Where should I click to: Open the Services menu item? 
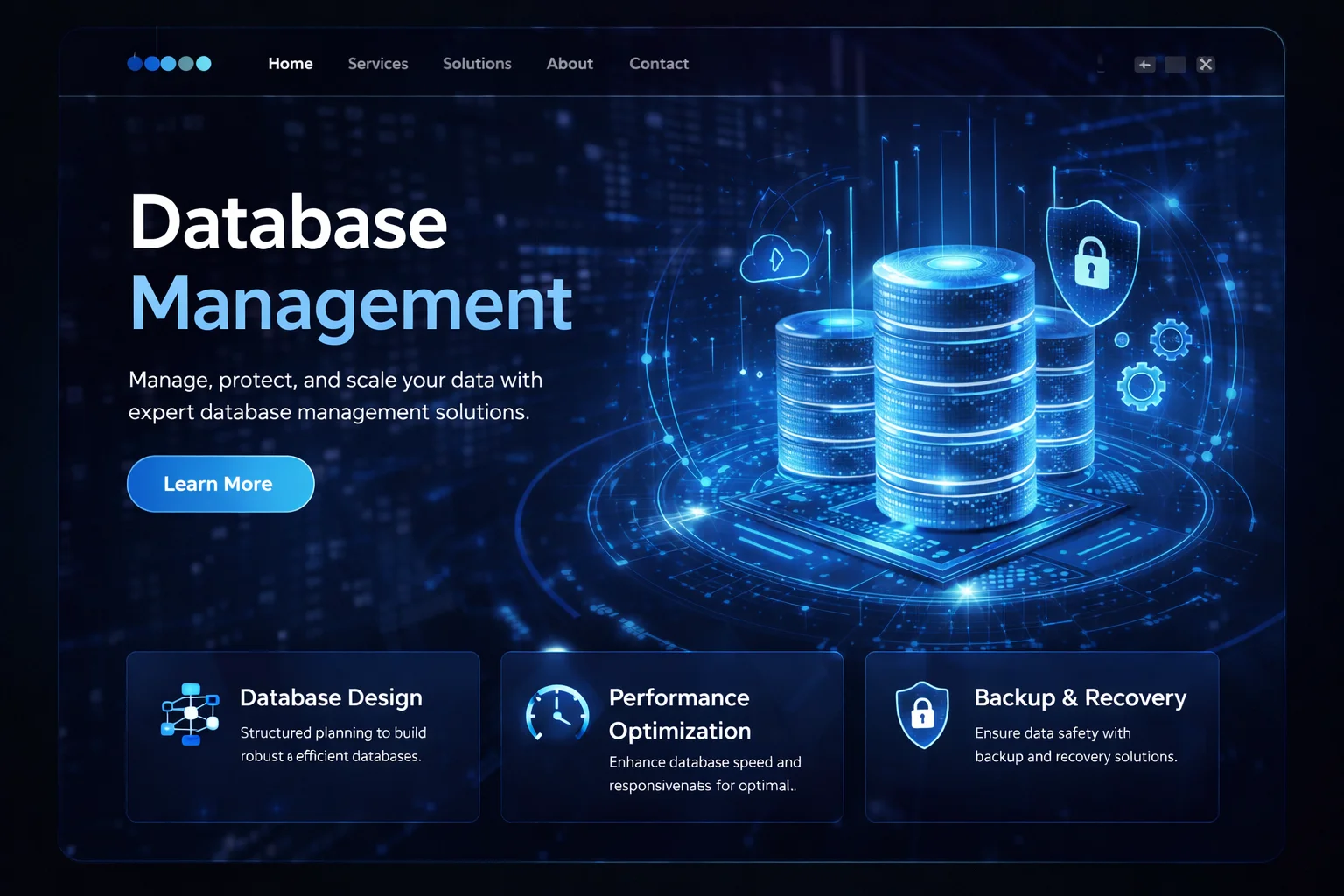click(378, 64)
